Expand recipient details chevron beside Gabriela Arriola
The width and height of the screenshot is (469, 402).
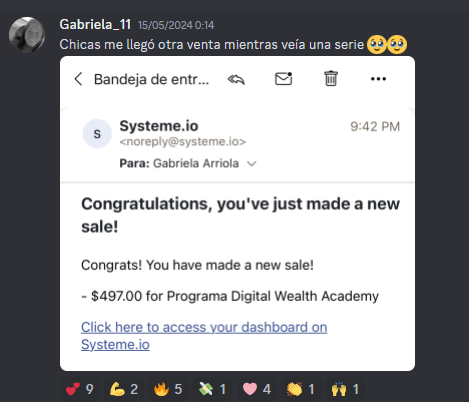click(x=251, y=164)
